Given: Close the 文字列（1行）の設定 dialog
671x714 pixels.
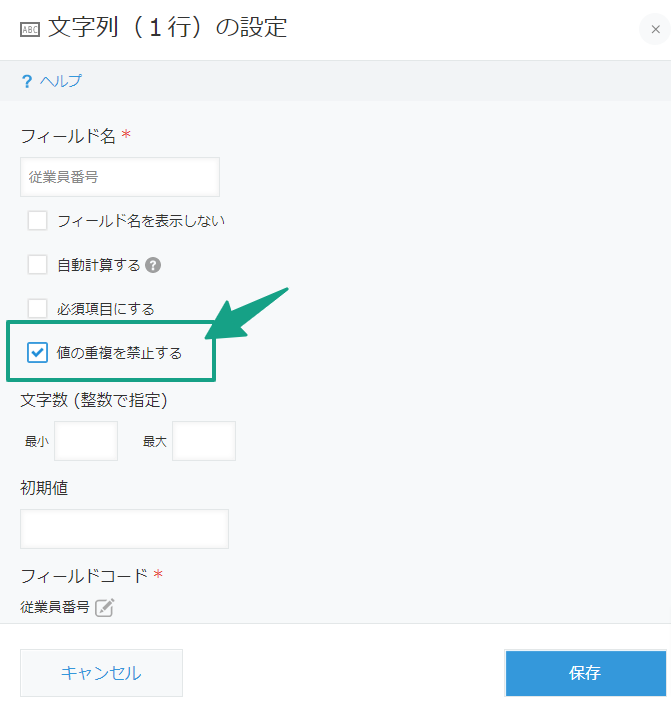Looking at the screenshot, I should 655,30.
